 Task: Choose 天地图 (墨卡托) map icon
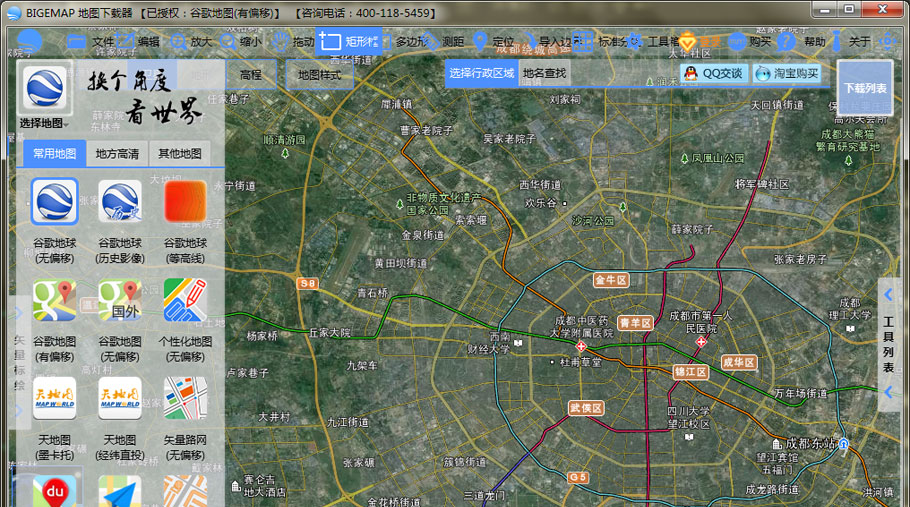55,399
